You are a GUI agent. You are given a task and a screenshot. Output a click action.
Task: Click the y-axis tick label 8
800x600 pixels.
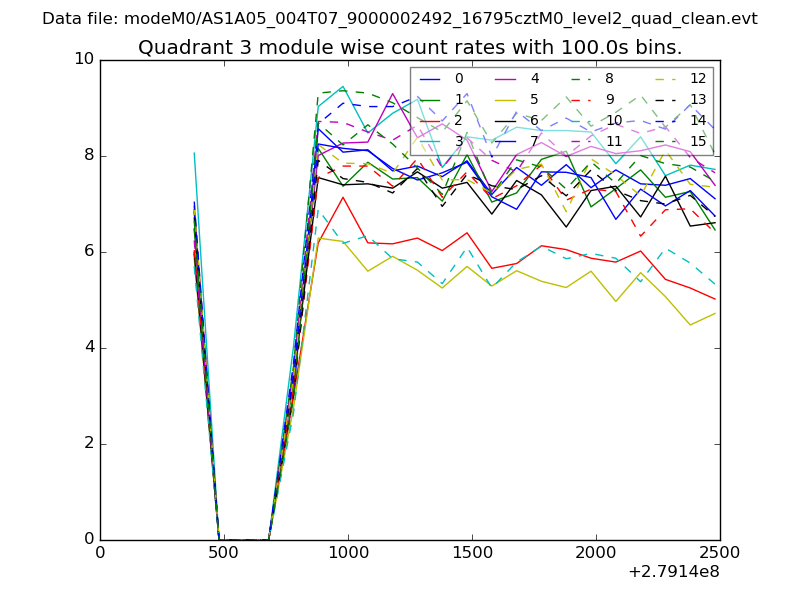click(x=88, y=155)
